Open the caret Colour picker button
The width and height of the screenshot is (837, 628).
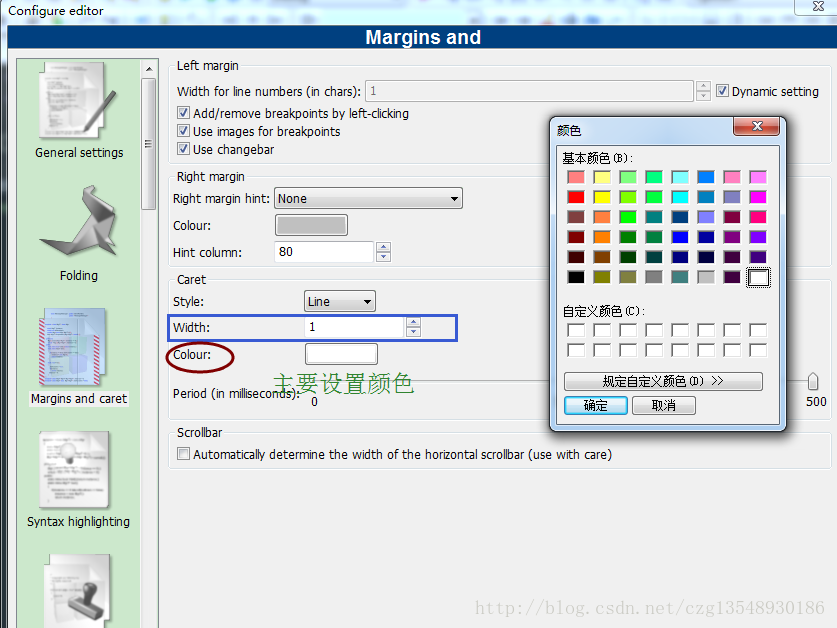tap(341, 354)
